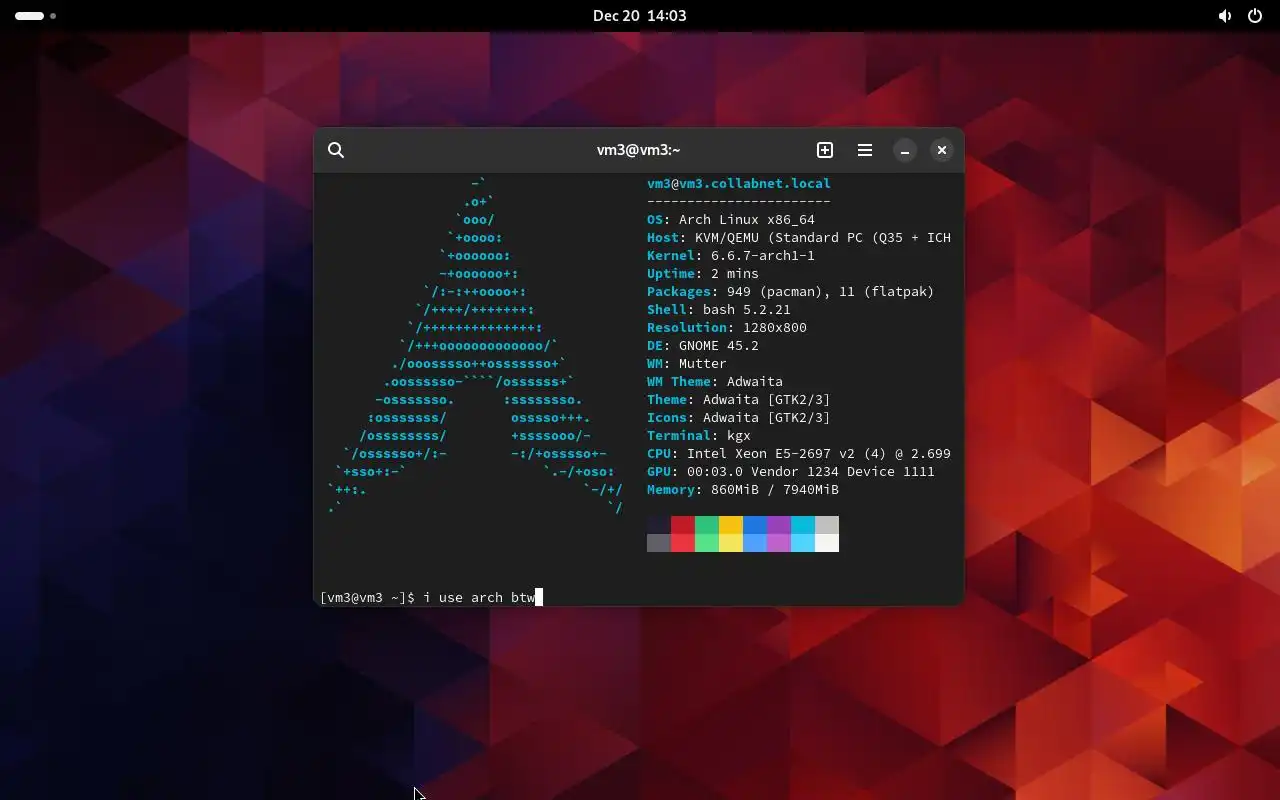
Task: Click the 'Terminal: kgx' line
Action: coord(699,436)
